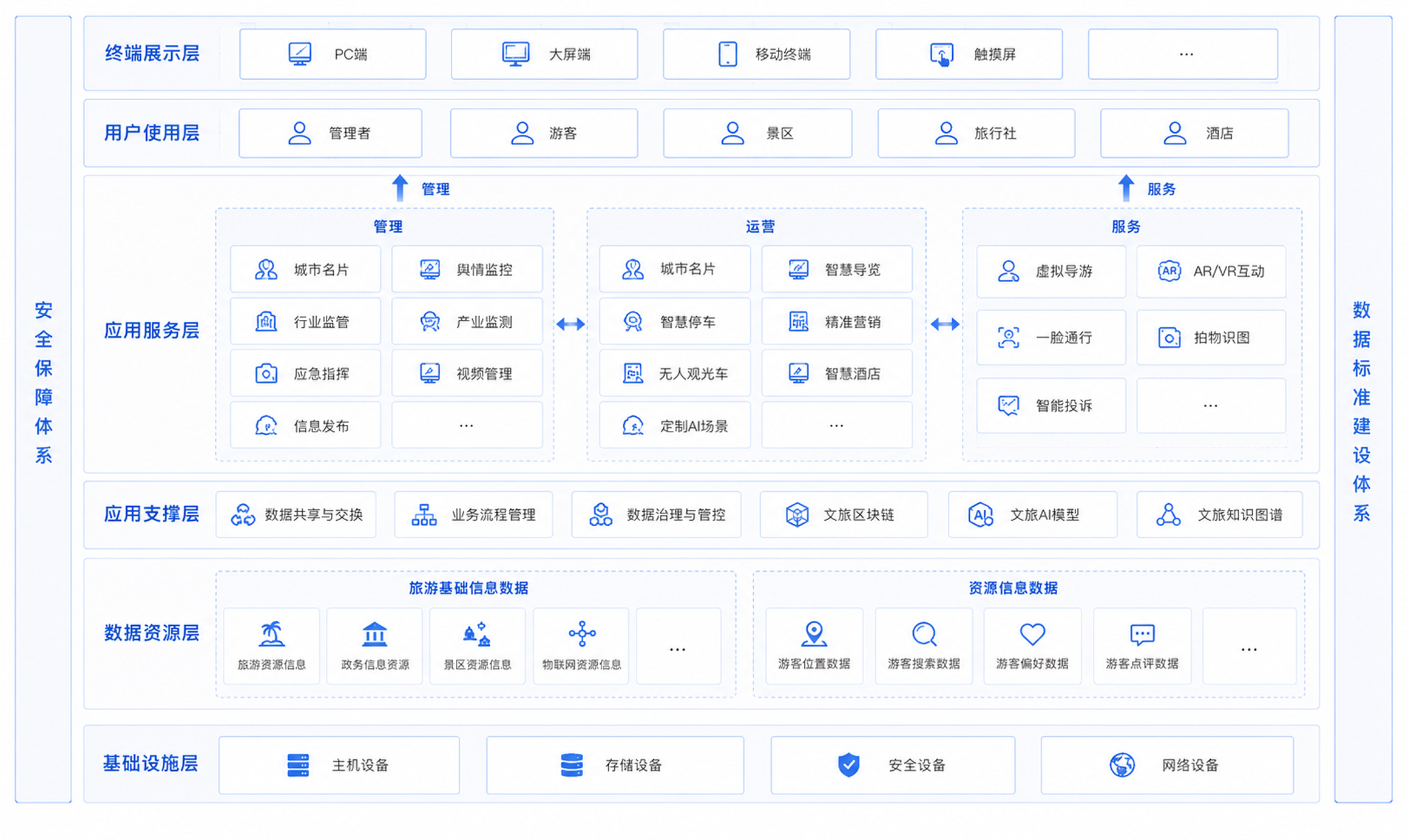The image size is (1408, 840).
Task: Select the 产业监测 box
Action: [x=467, y=321]
